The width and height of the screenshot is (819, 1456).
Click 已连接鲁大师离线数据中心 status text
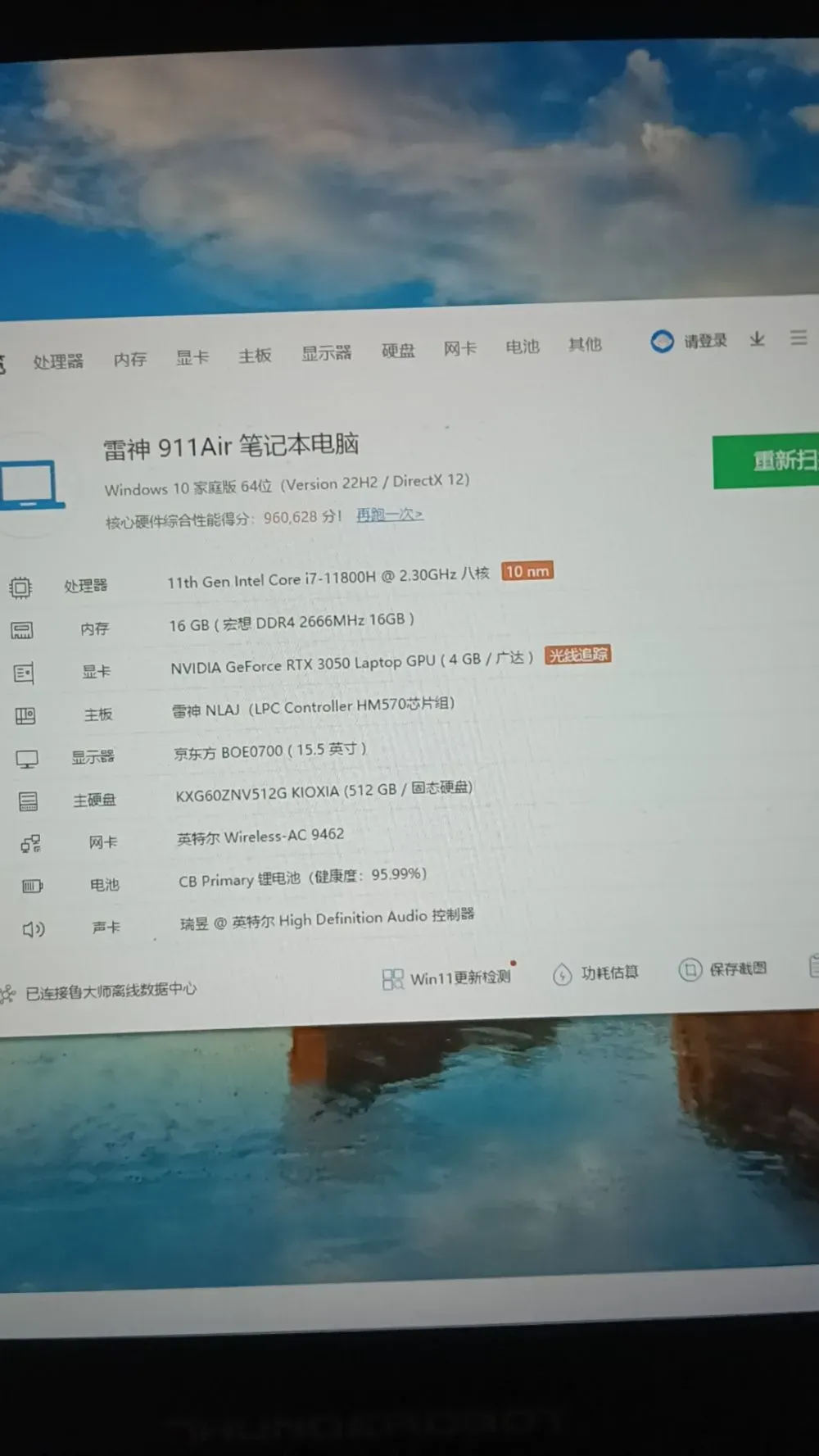coord(111,991)
